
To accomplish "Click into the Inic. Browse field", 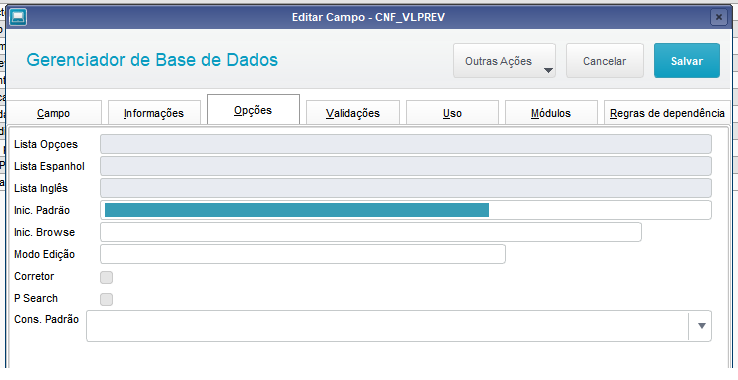I will click(x=371, y=232).
